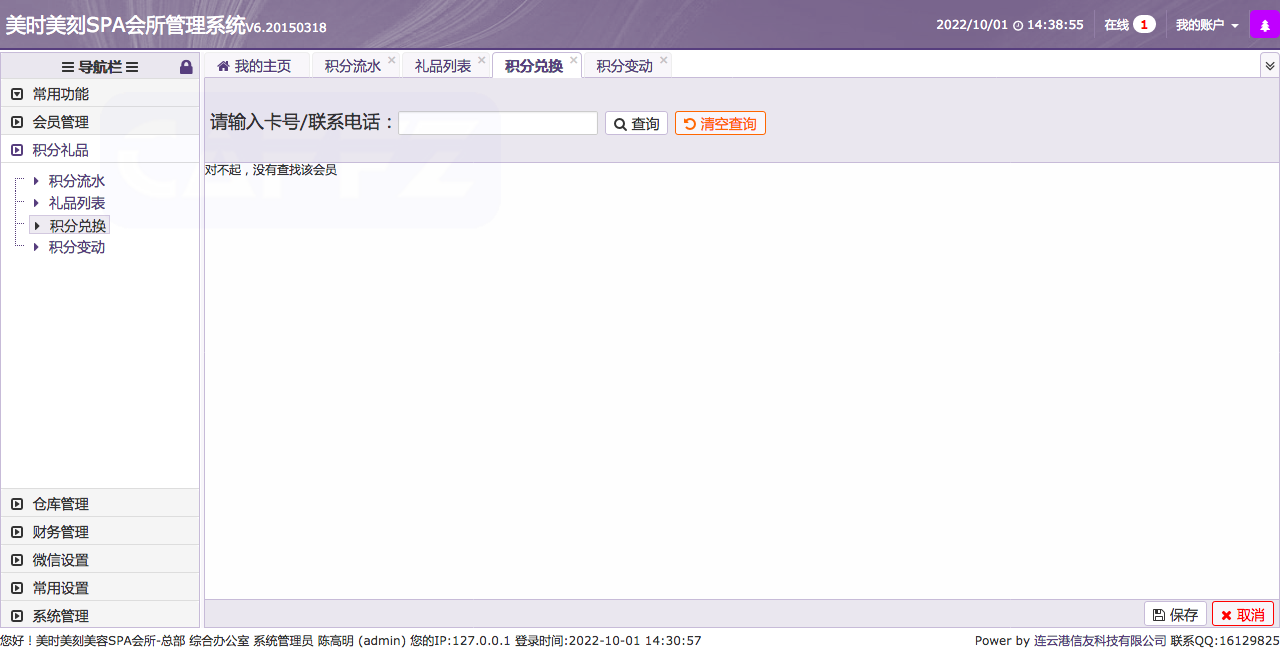Screen dimensions: 1280x650
Task: Select the magnifier search icon in 查询 button
Action: 620,122
